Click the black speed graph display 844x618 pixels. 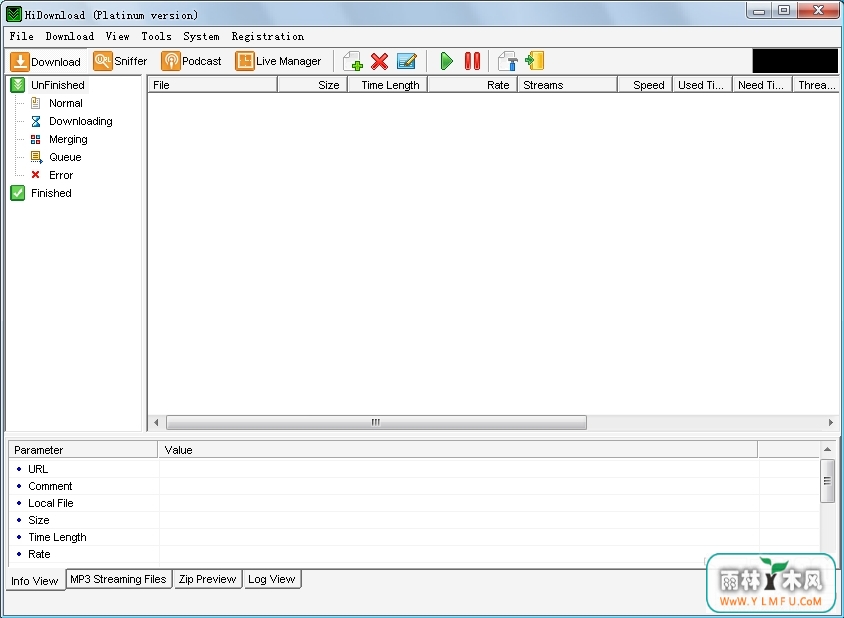tap(795, 61)
